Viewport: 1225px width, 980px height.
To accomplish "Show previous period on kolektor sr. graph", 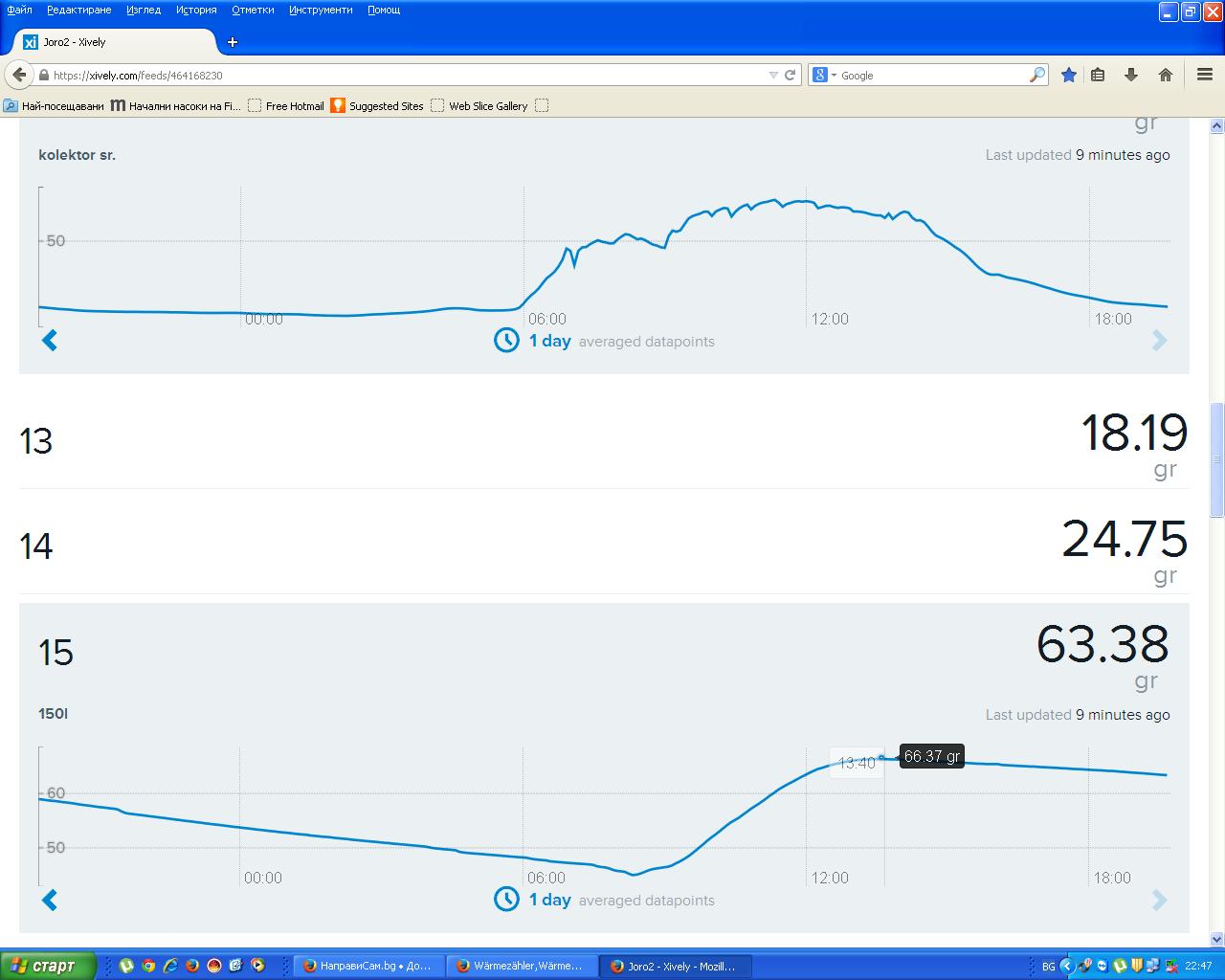I will (50, 340).
